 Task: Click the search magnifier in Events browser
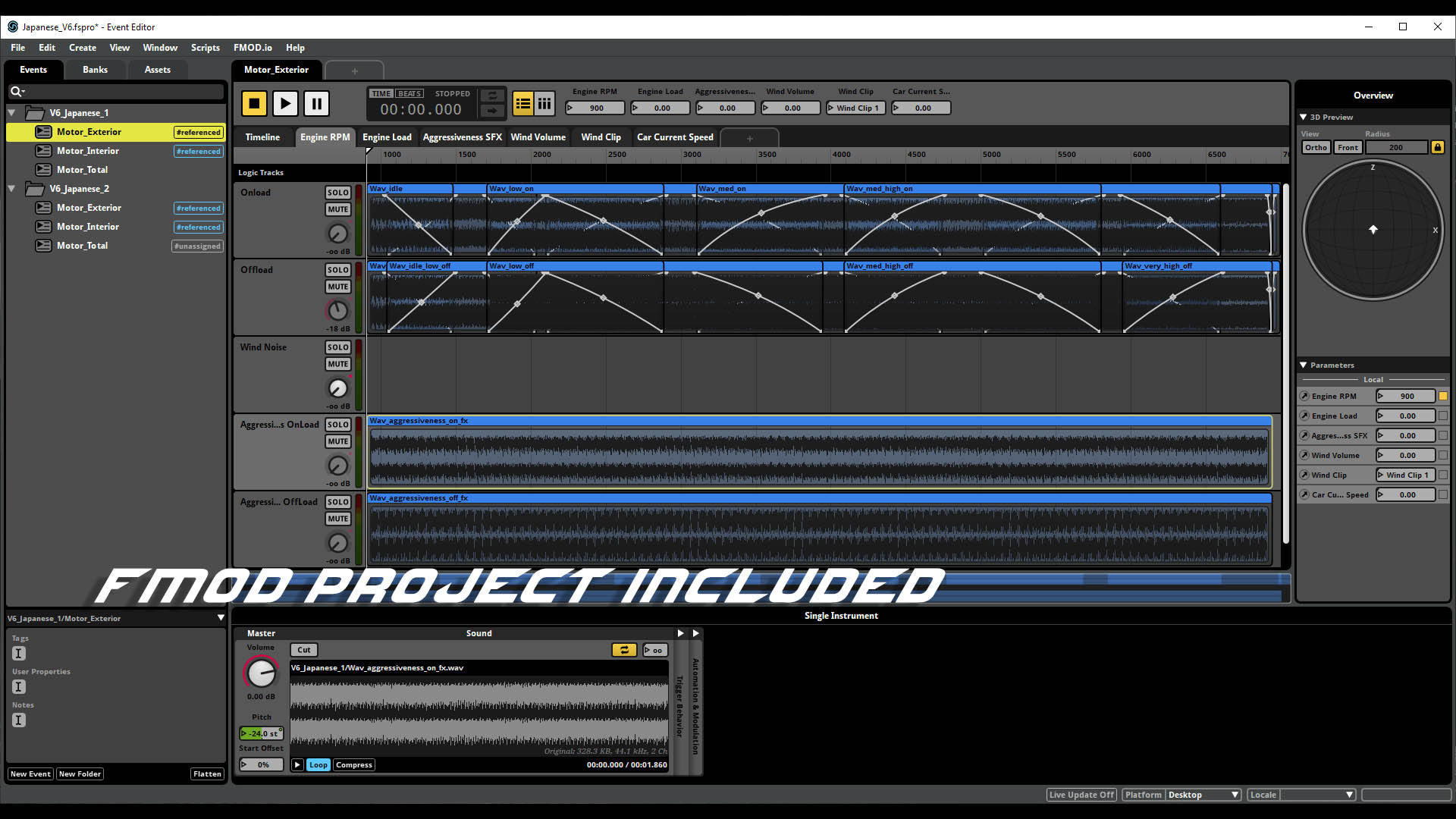point(16,92)
